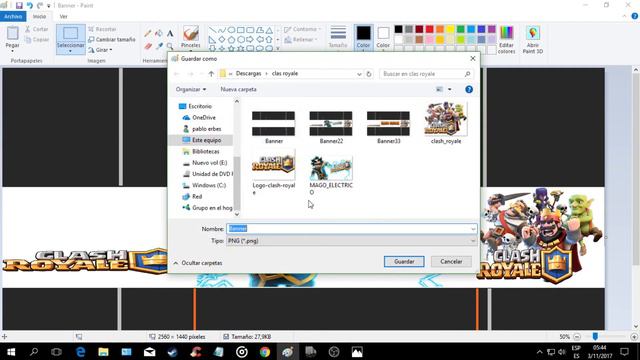Image resolution: width=640 pixels, height=360 pixels.
Task: Click Nueva carpeta
Action: [238, 89]
